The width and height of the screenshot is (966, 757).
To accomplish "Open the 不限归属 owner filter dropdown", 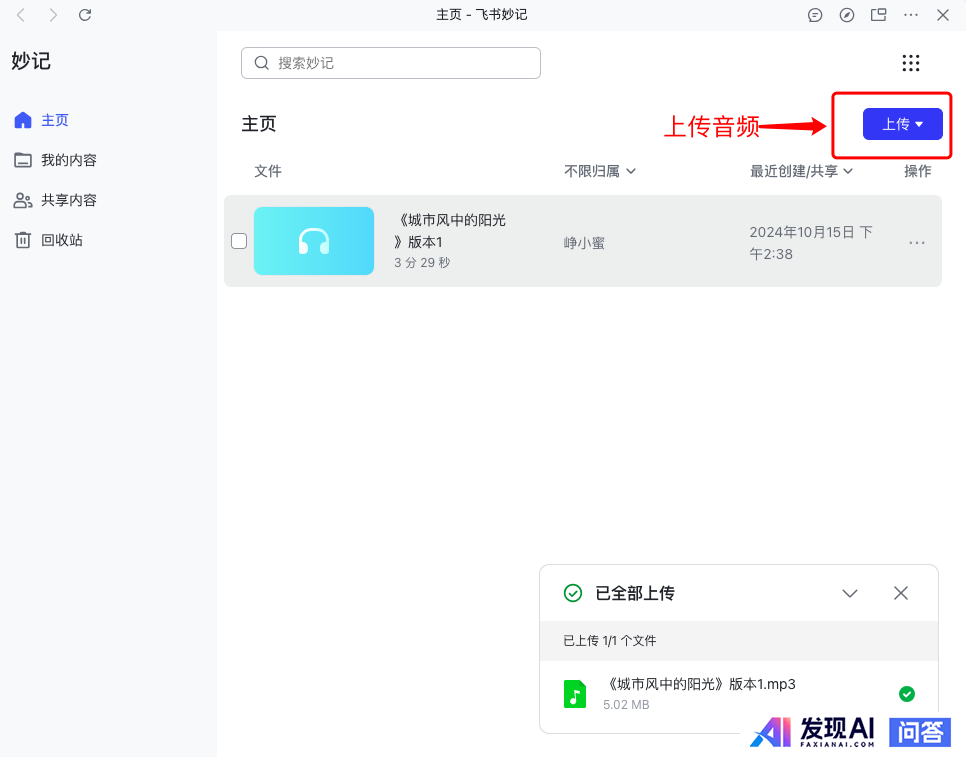I will click(600, 171).
